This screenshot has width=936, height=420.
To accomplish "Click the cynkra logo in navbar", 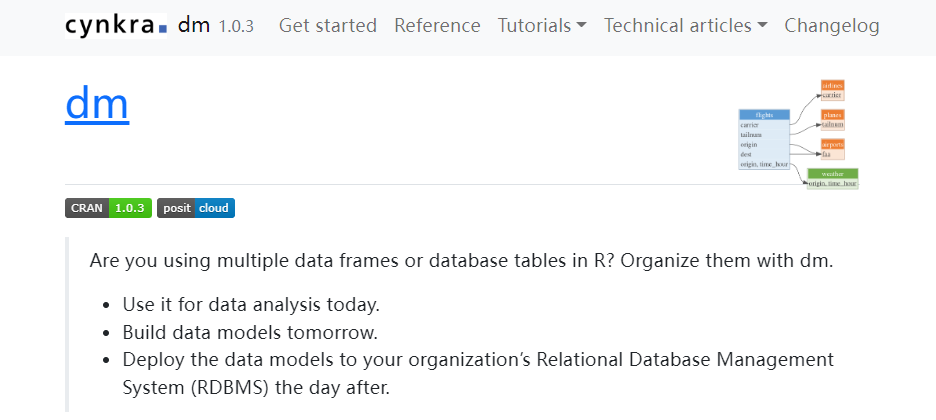I will pos(116,26).
